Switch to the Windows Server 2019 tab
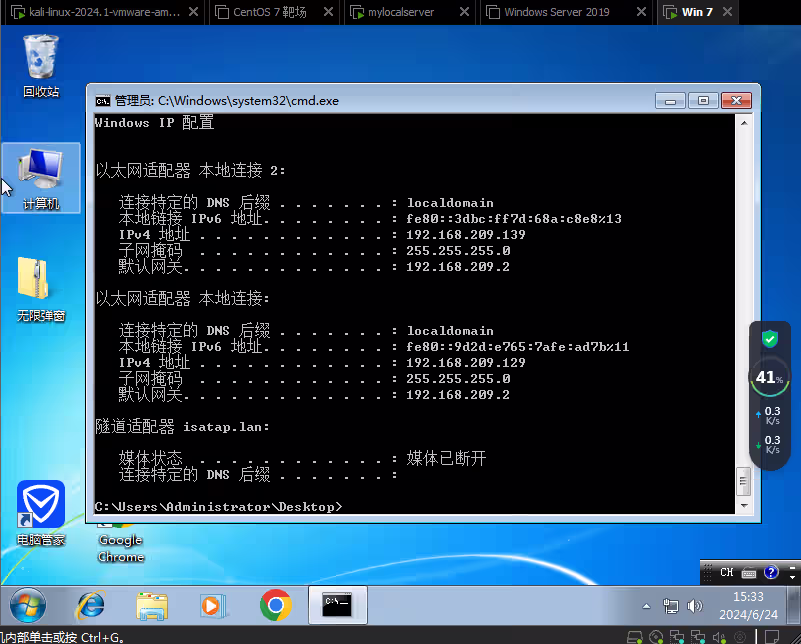Image resolution: width=801 pixels, height=644 pixels. click(557, 12)
